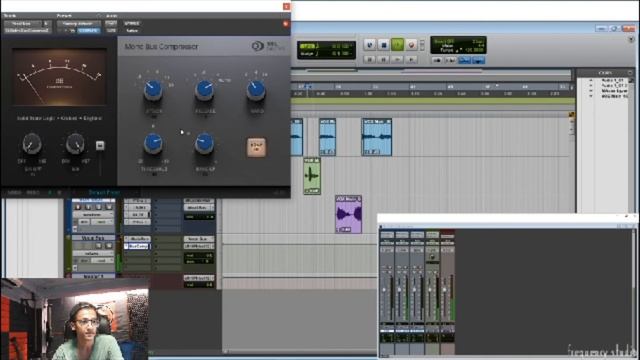The height and width of the screenshot is (360, 640).
Task: Click the green Play transport button
Action: (x=398, y=44)
